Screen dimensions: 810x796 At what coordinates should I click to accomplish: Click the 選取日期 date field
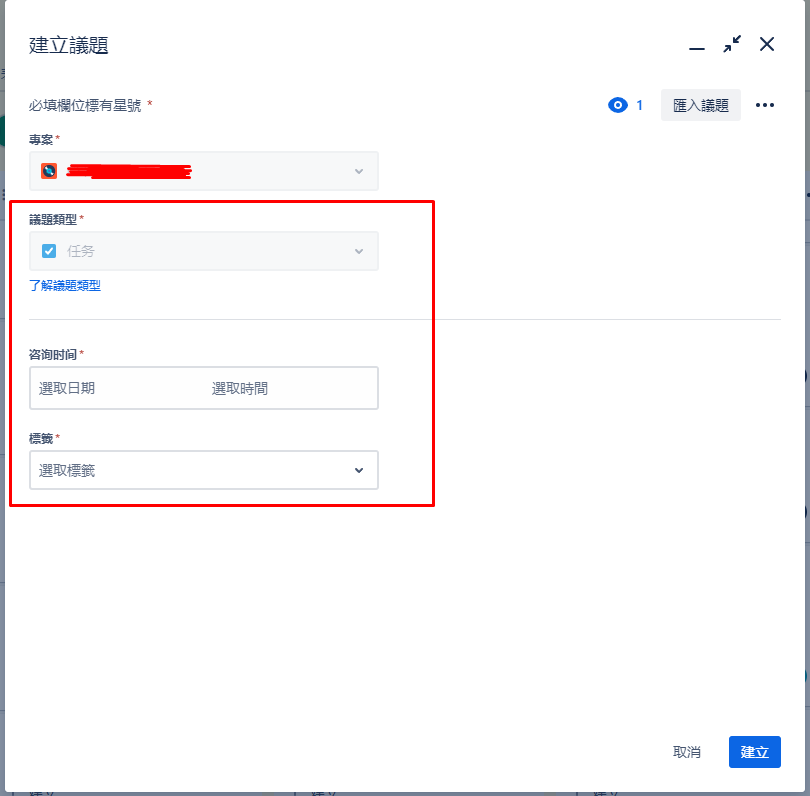67,388
